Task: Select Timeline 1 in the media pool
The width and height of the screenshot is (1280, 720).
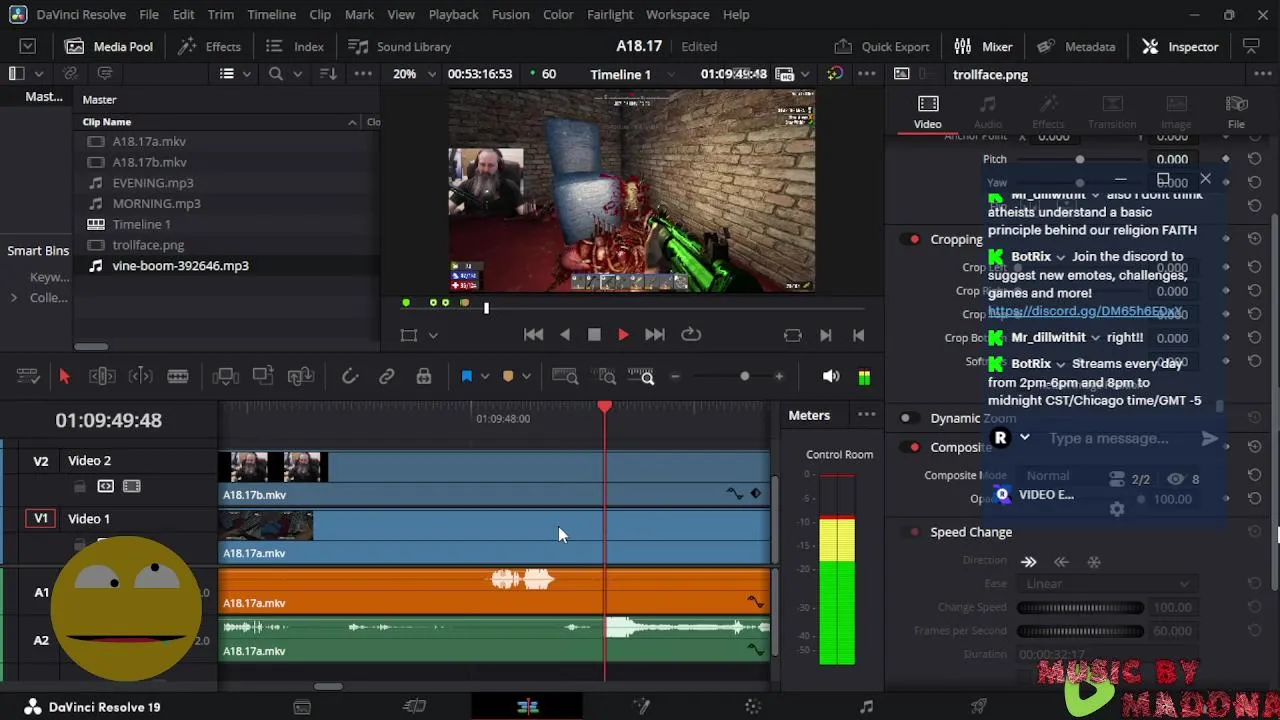Action: pos(141,225)
